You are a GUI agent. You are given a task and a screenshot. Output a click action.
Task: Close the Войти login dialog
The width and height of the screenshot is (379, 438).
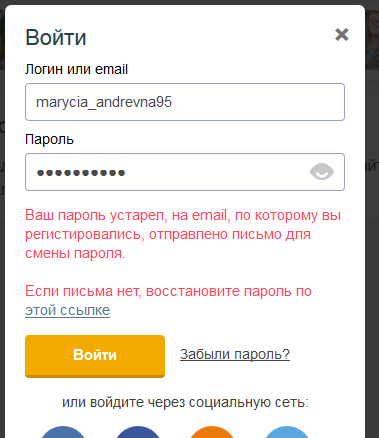coord(342,35)
